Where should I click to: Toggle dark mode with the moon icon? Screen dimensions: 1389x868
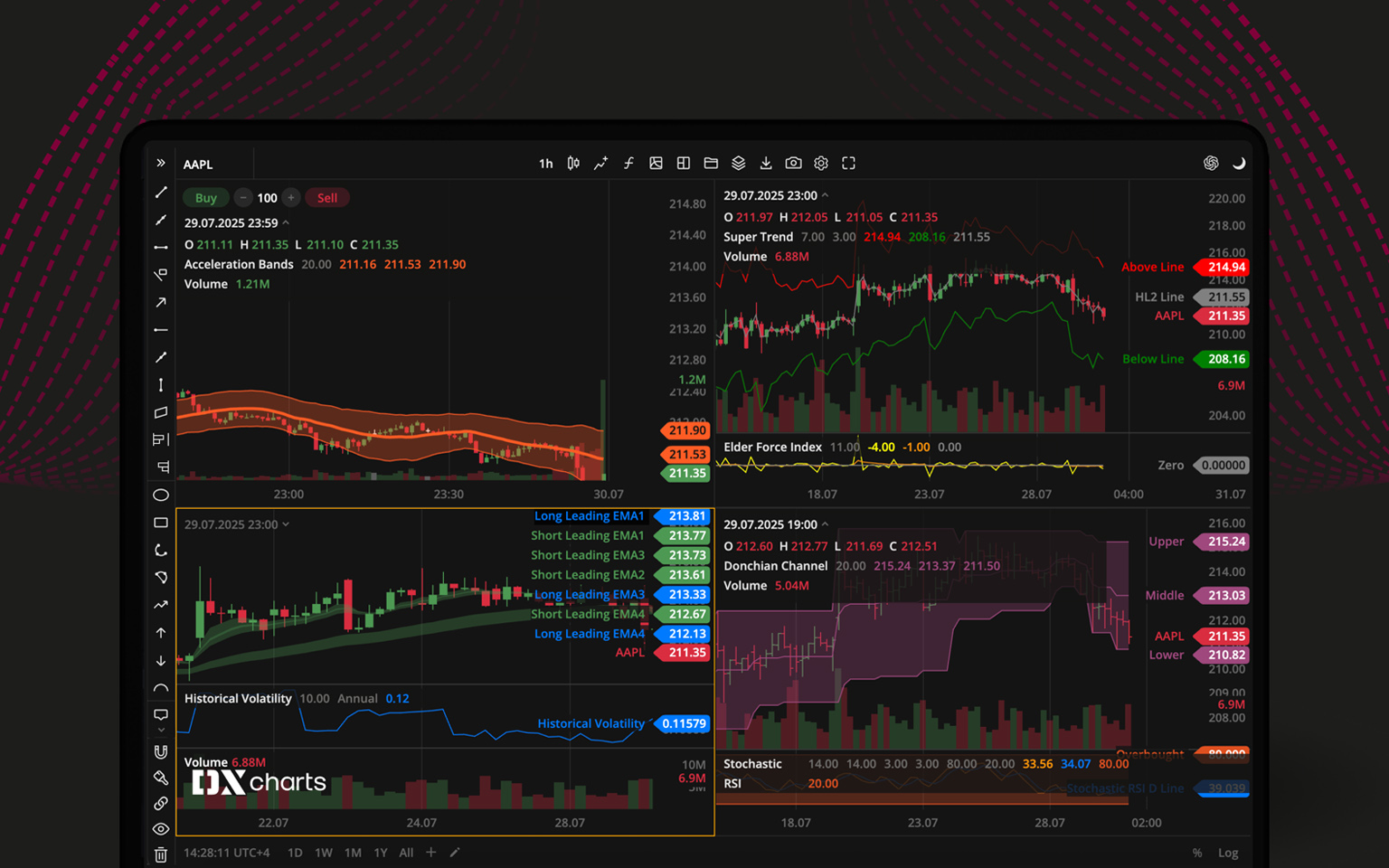tap(1239, 164)
